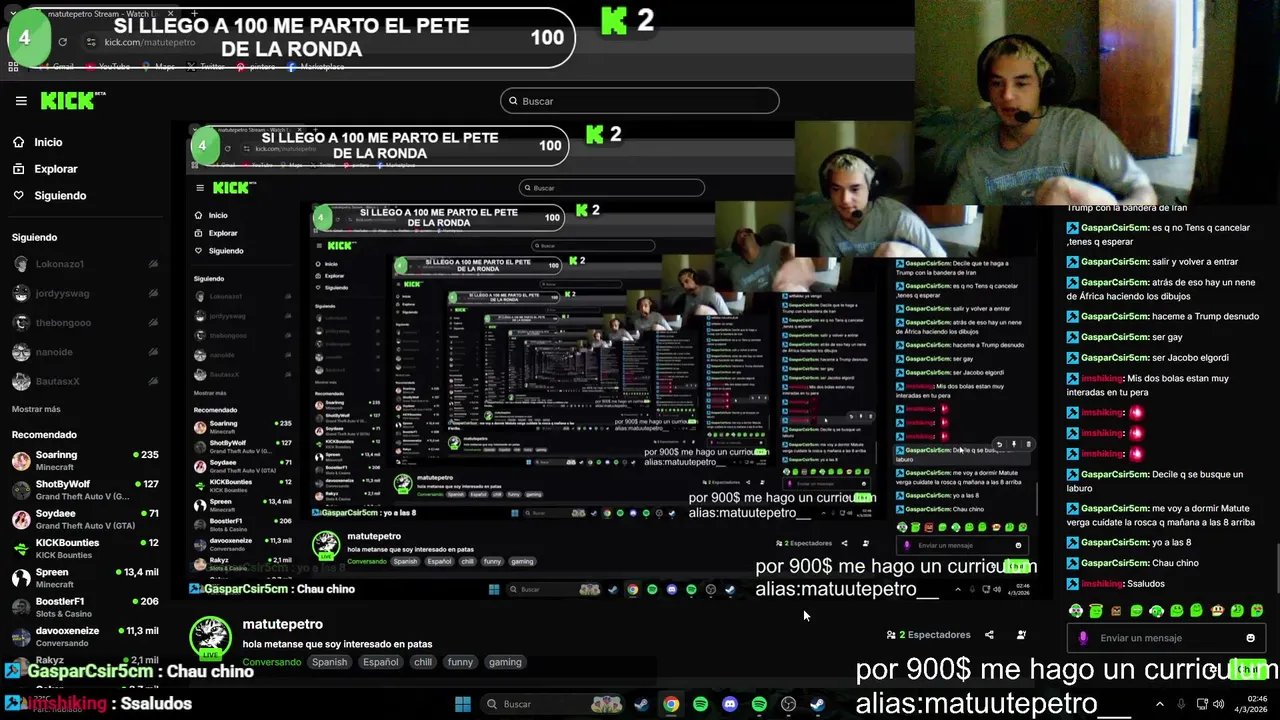Click Soarinng channel avatar
1280x720 pixels.
pyautogui.click(x=21, y=461)
